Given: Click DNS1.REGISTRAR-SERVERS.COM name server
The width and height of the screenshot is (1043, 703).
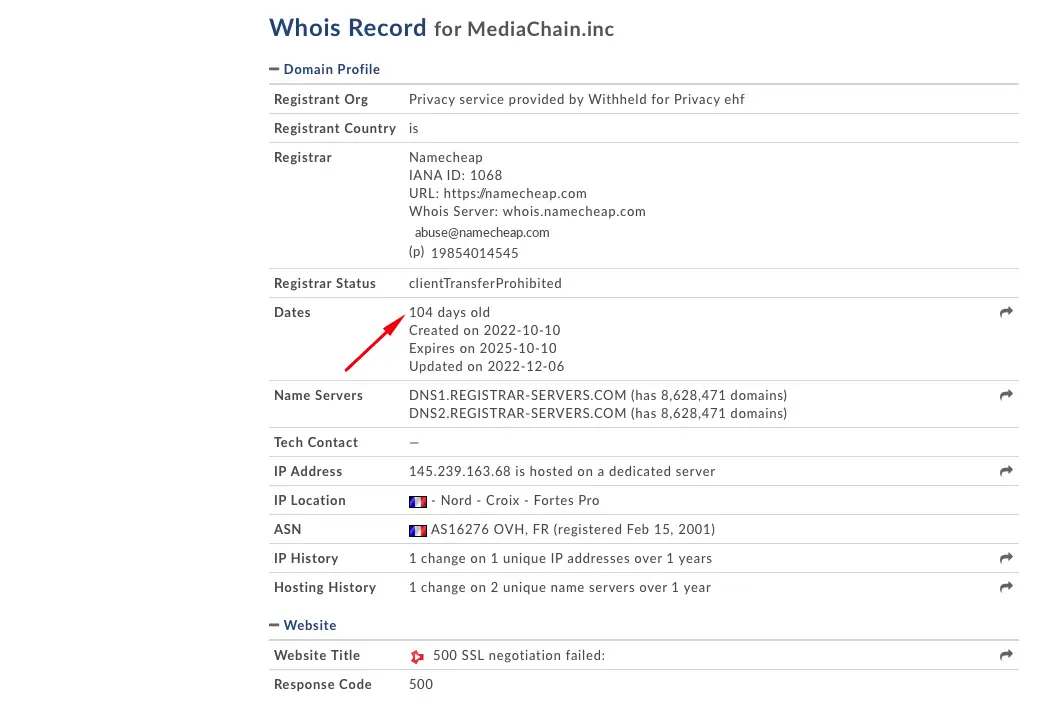Looking at the screenshot, I should pyautogui.click(x=518, y=395).
